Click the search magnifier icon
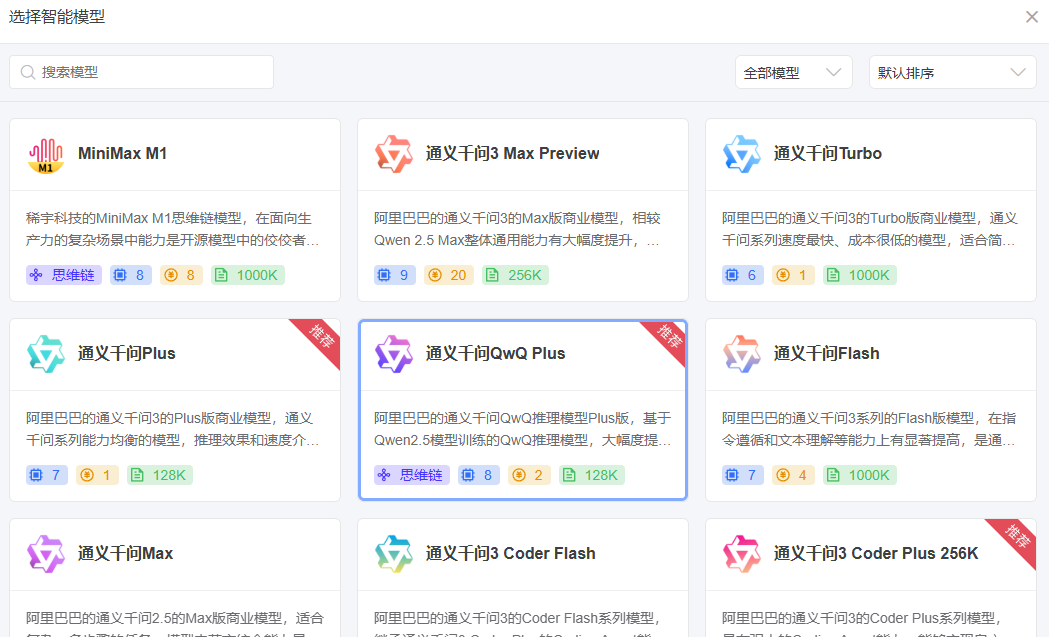The width and height of the screenshot is (1049, 637). [27, 72]
